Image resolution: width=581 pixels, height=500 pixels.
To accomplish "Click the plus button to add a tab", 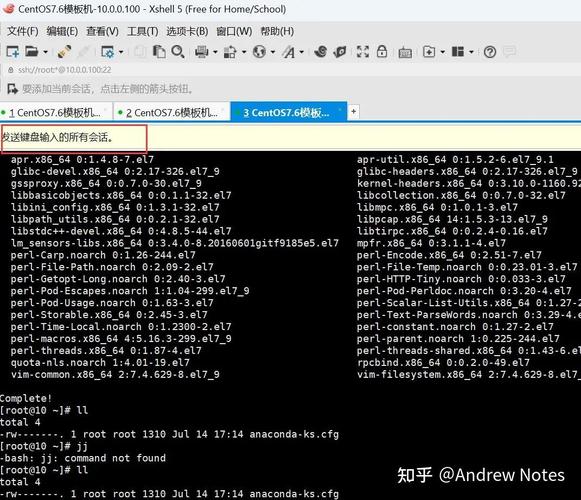I will (x=353, y=111).
